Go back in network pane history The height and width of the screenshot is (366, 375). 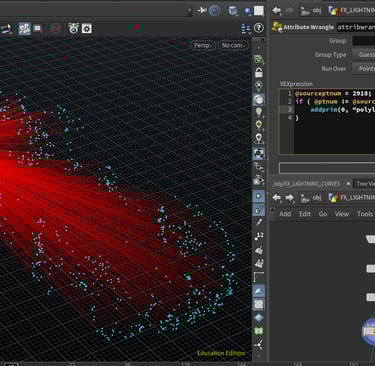[276, 198]
